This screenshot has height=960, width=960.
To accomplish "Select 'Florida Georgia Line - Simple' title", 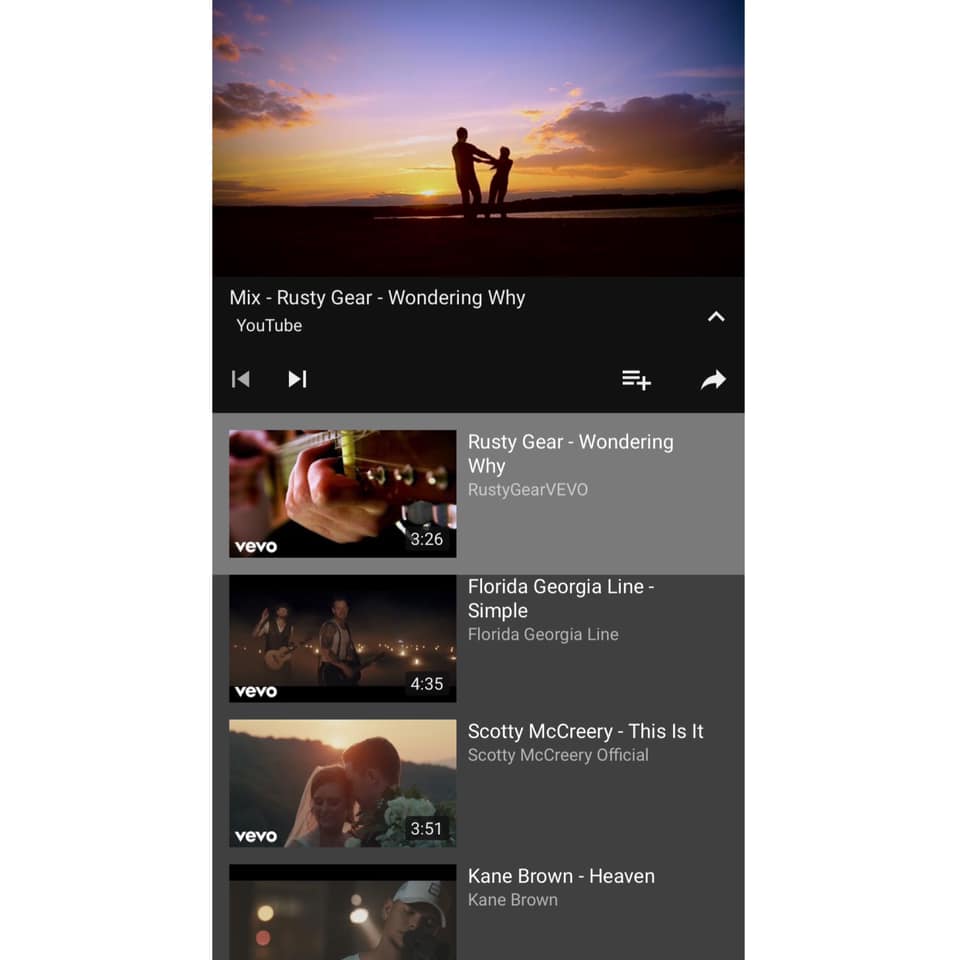I will [x=561, y=598].
